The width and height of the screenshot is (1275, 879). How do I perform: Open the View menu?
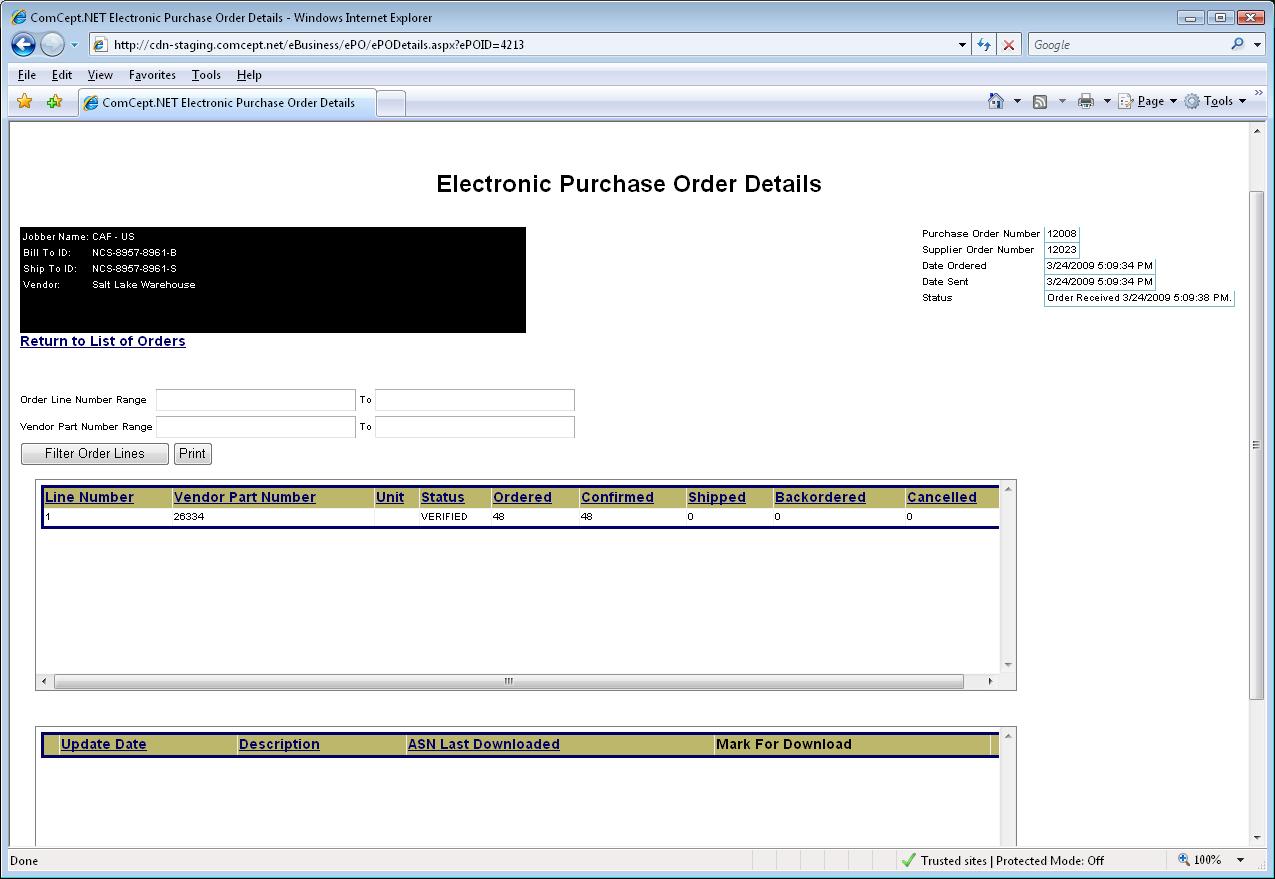100,75
